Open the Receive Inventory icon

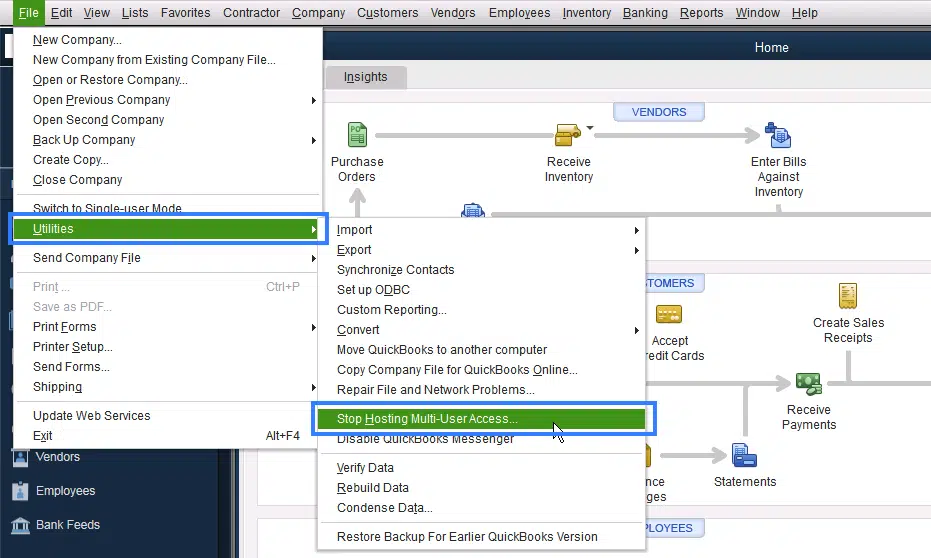(x=568, y=134)
